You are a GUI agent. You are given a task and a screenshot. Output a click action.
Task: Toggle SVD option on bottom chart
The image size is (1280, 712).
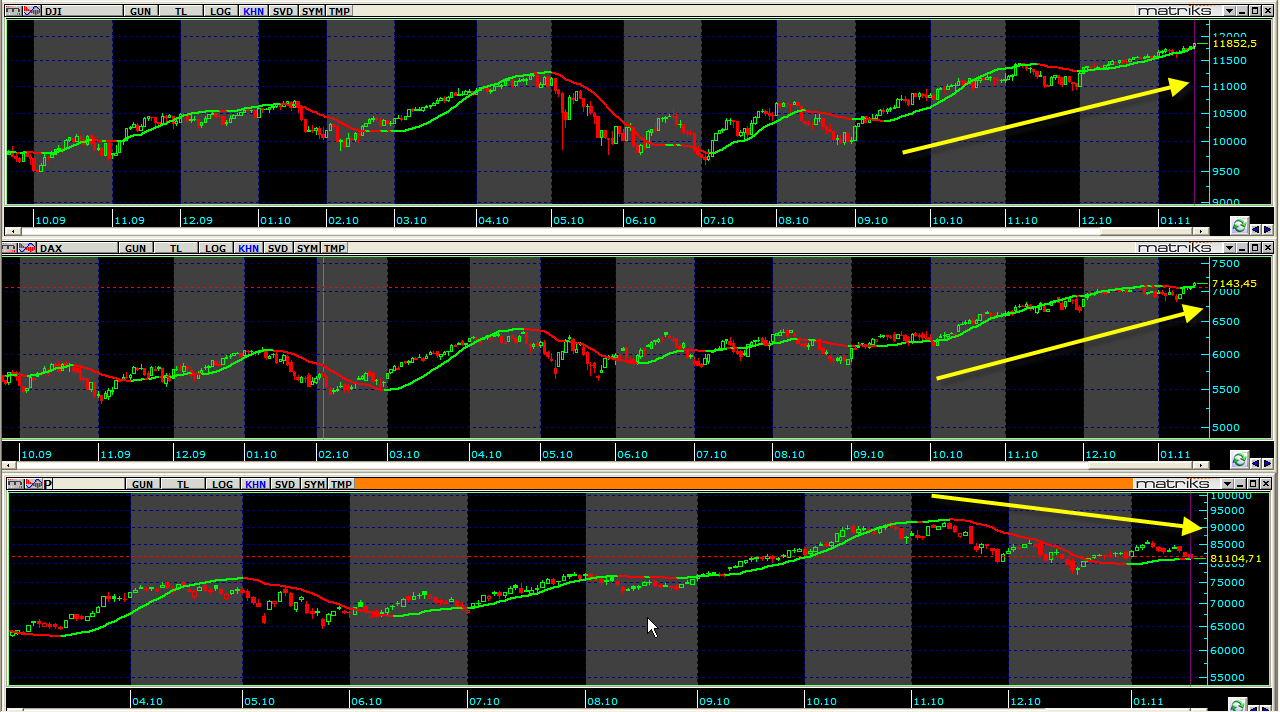click(285, 484)
